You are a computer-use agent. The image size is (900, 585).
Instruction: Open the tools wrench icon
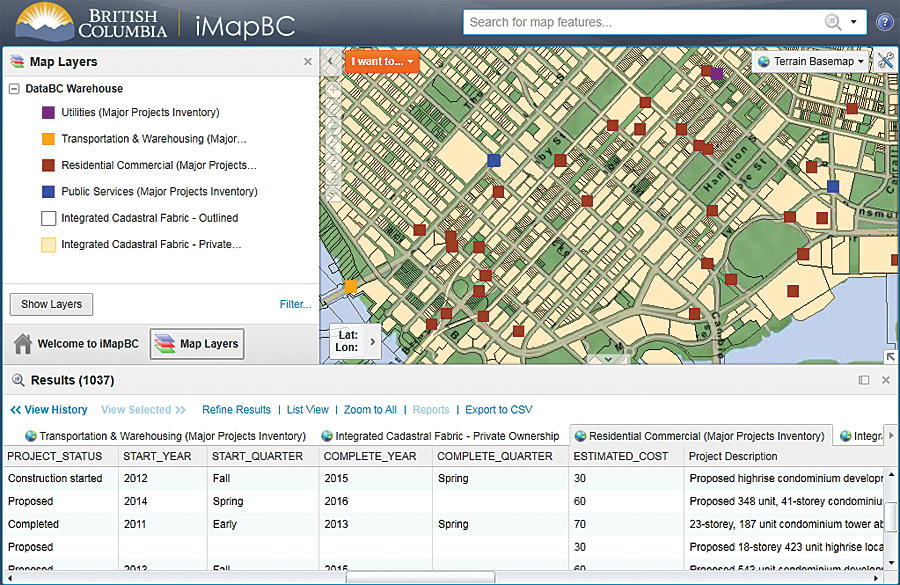point(885,61)
